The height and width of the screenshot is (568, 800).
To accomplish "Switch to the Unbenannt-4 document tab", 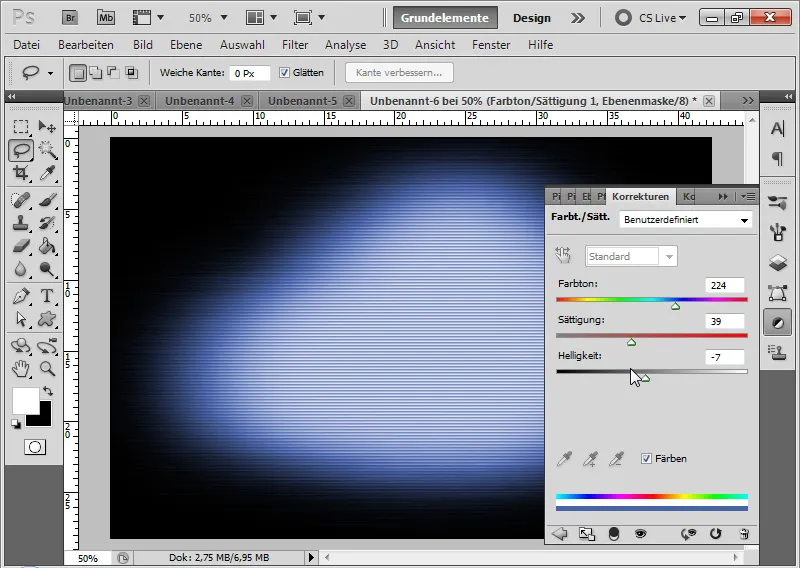I will pyautogui.click(x=199, y=101).
